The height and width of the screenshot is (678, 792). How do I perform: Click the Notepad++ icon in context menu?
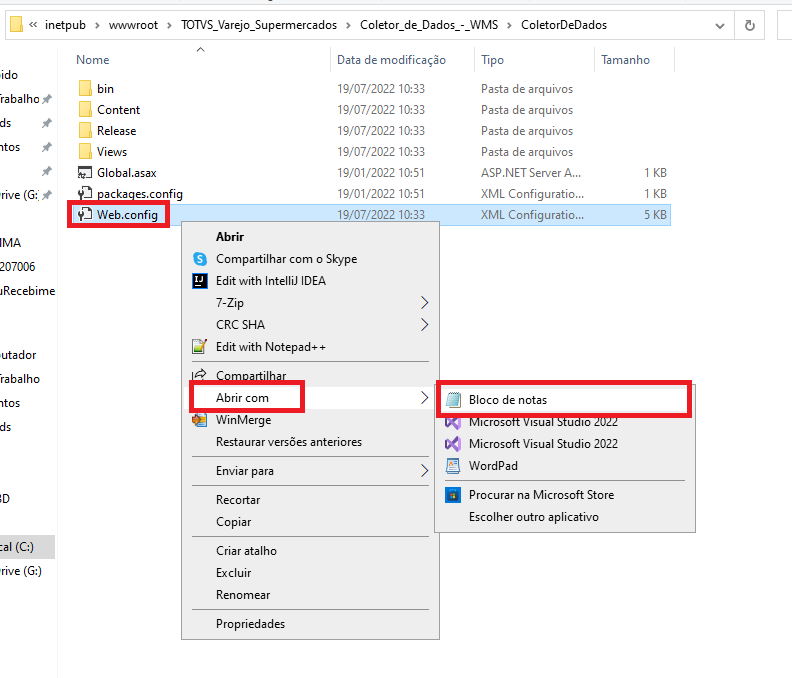pos(199,347)
